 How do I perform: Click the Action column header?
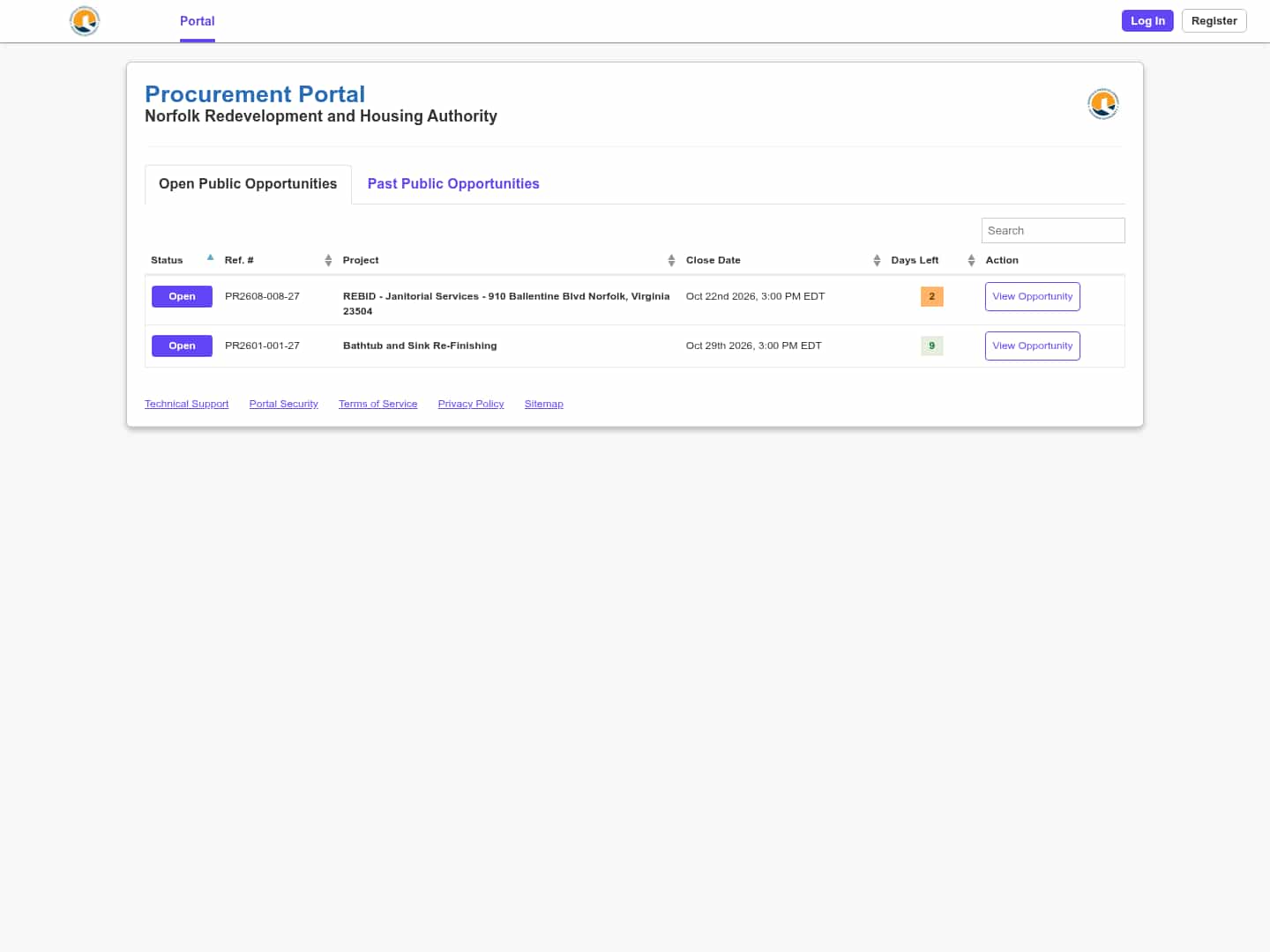coord(1002,261)
